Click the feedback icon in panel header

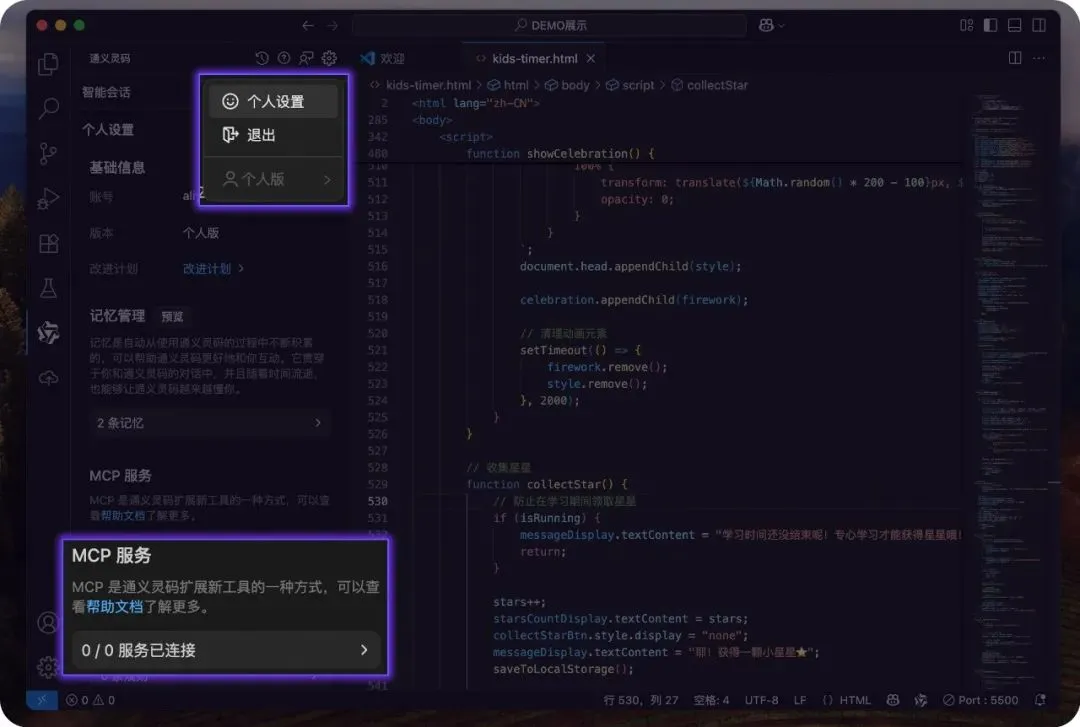point(307,59)
